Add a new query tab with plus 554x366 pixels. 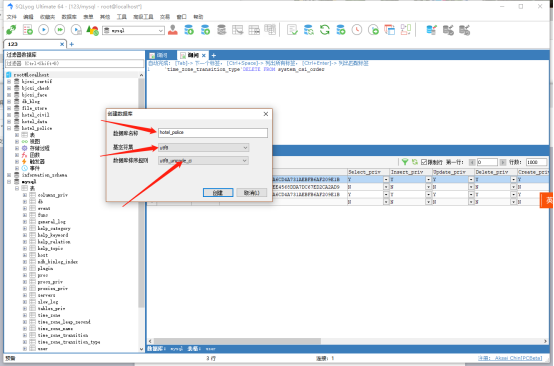(x=214, y=55)
